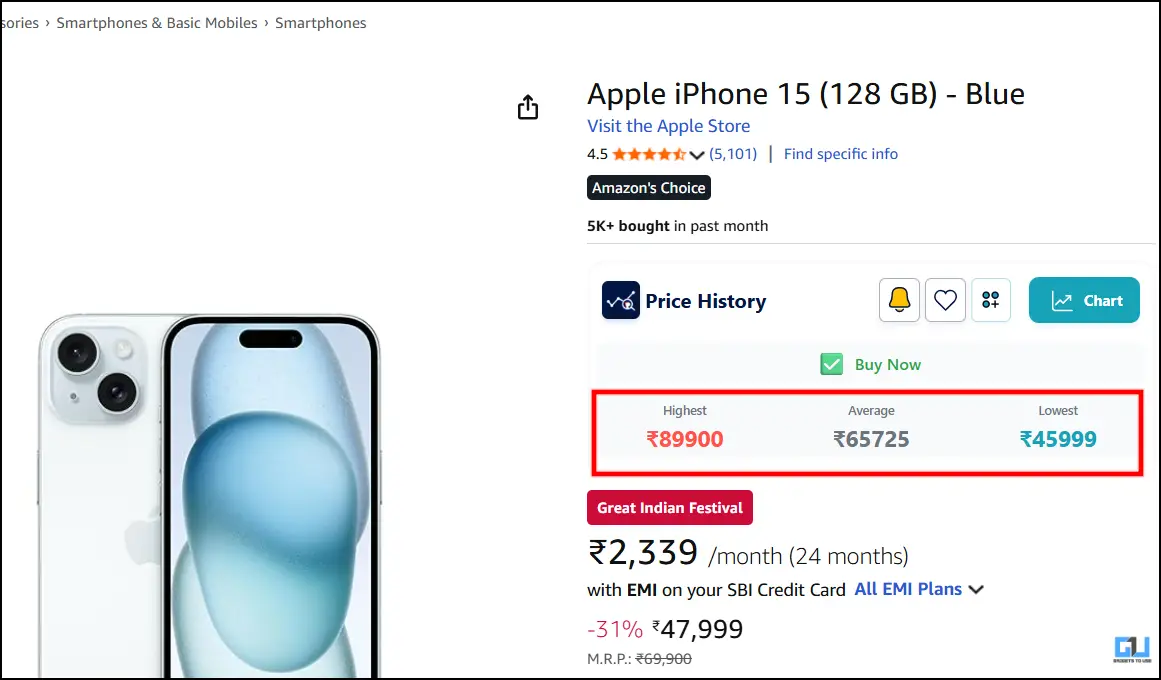Open Smartphones & Basic Mobiles breadcrumb
The width and height of the screenshot is (1161, 680).
pos(157,22)
